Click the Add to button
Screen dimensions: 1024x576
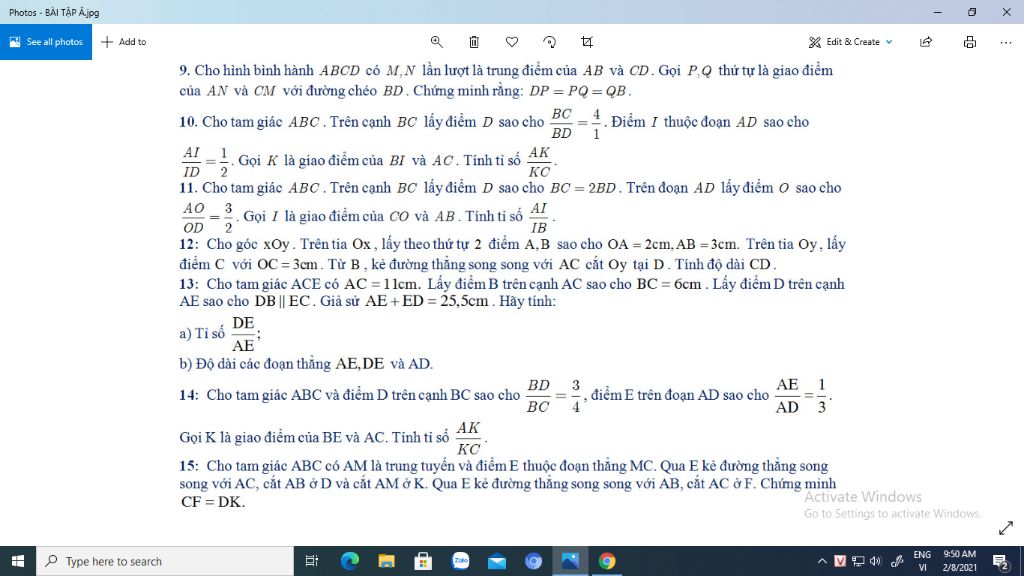click(x=124, y=42)
